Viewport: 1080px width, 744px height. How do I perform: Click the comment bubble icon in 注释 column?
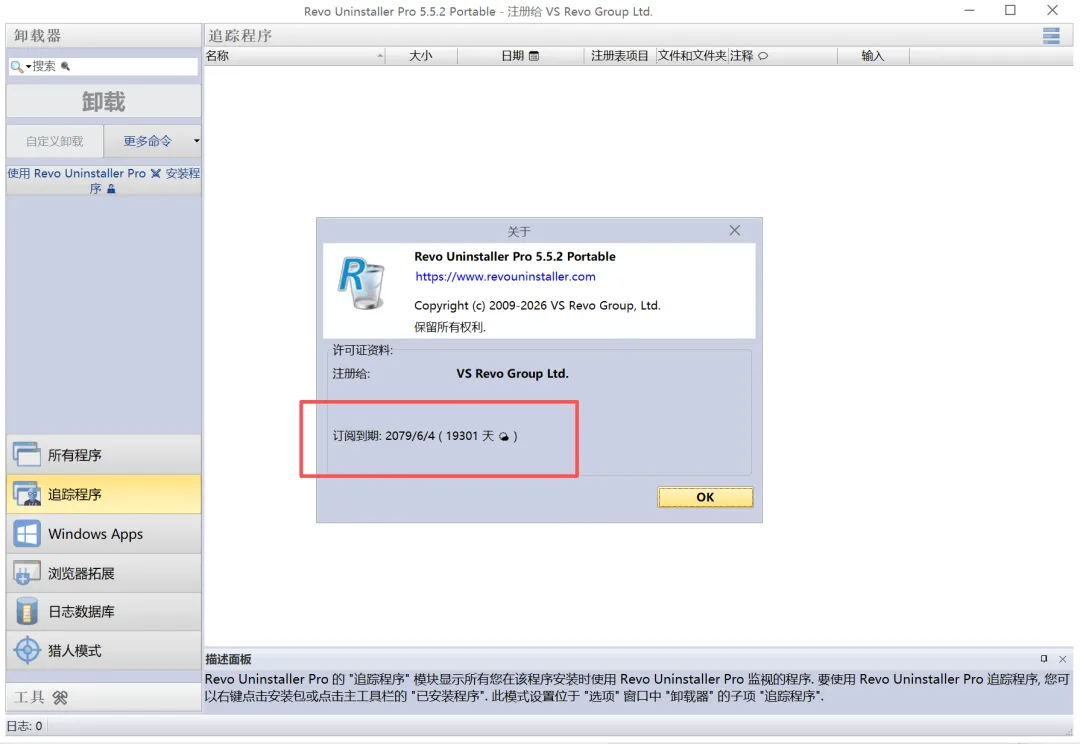(763, 56)
